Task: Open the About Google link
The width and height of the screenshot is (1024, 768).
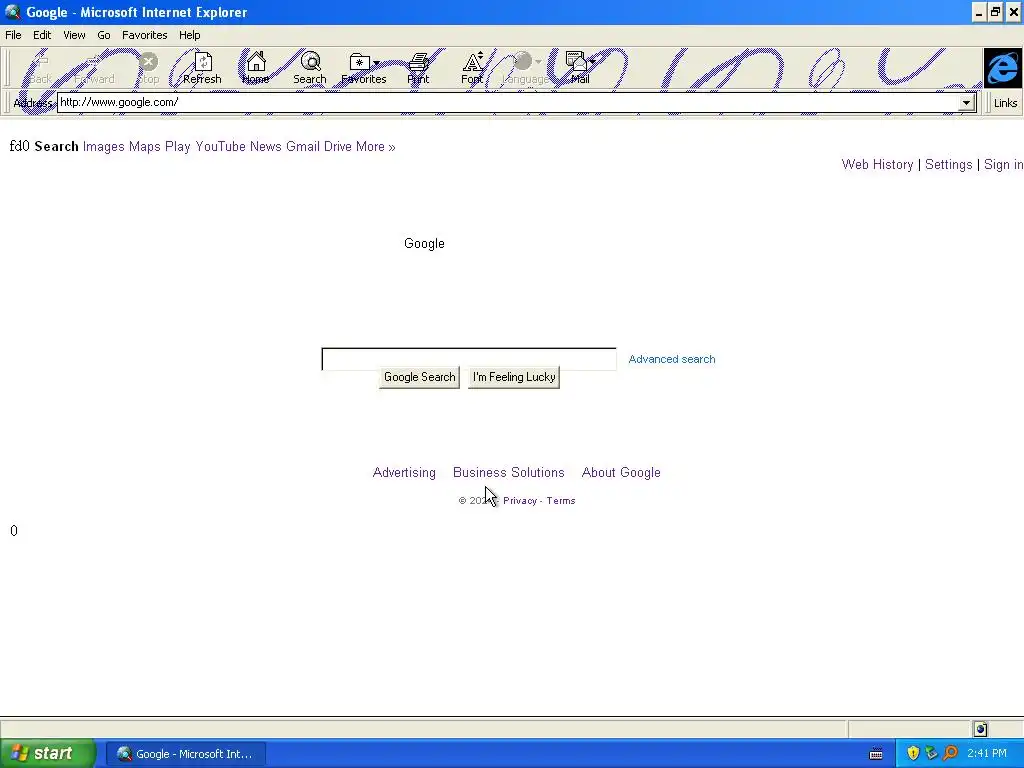Action: [621, 472]
